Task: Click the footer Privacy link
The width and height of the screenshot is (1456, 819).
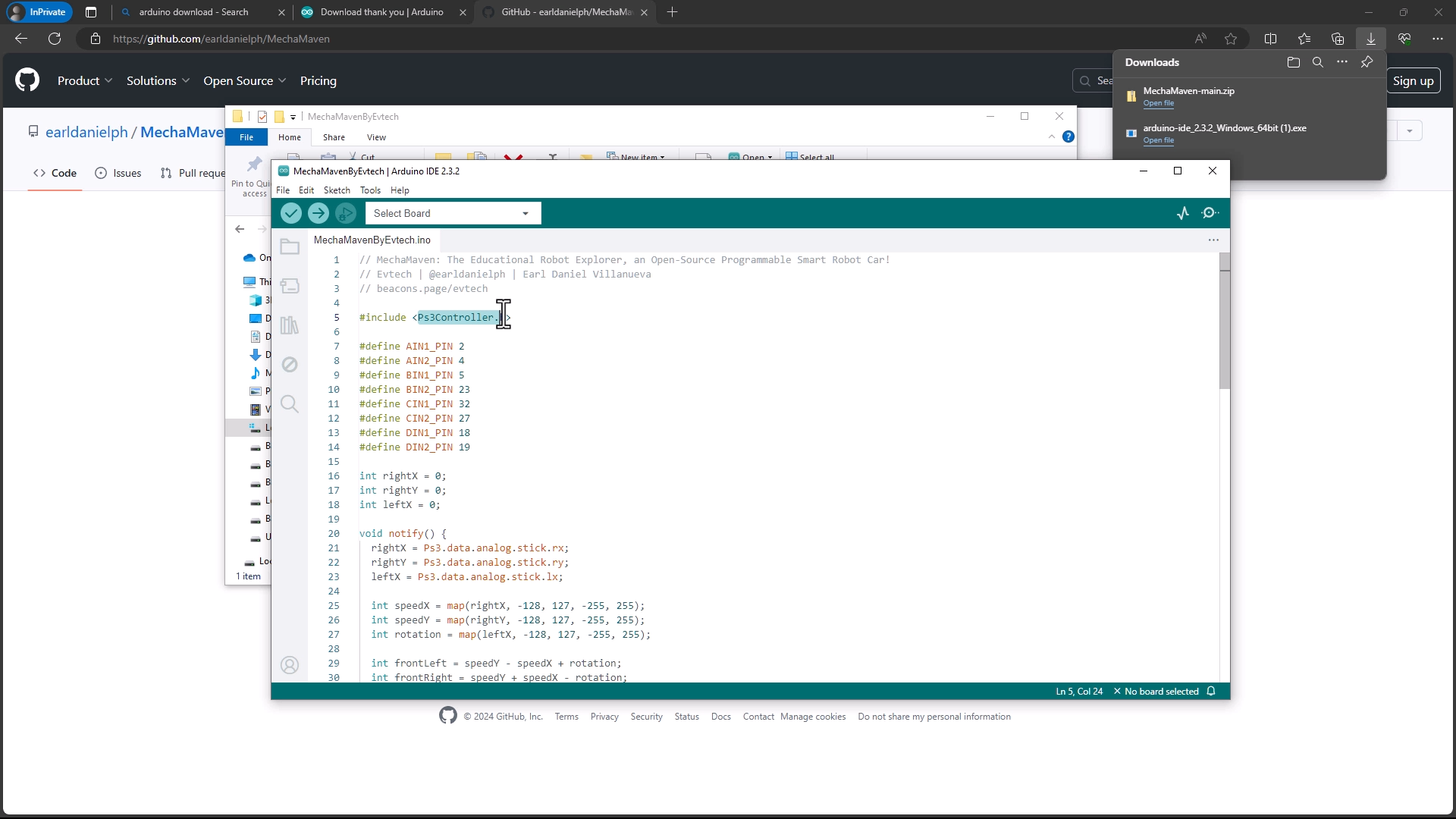Action: click(x=604, y=717)
